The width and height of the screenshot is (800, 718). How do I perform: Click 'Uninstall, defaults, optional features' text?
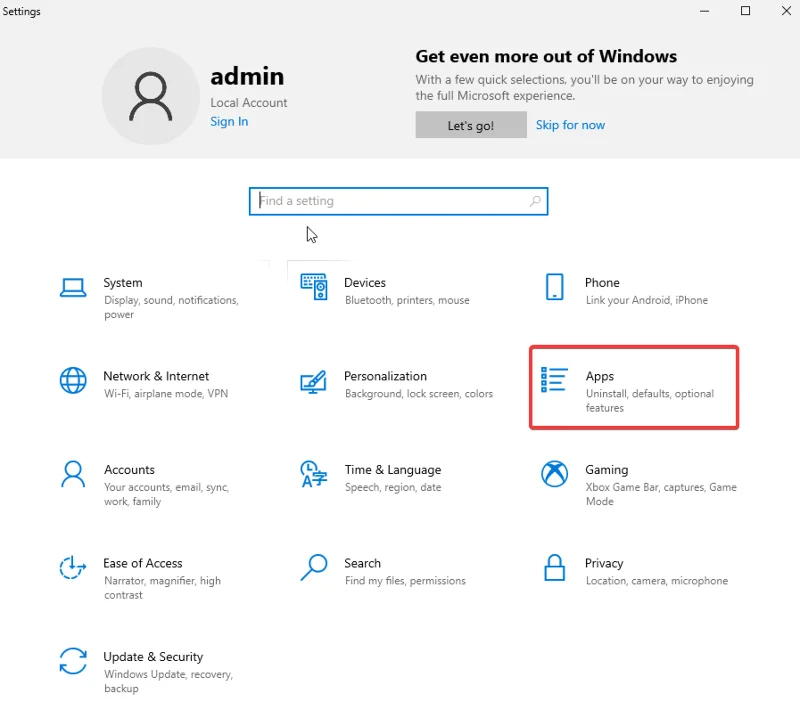pyautogui.click(x=649, y=401)
